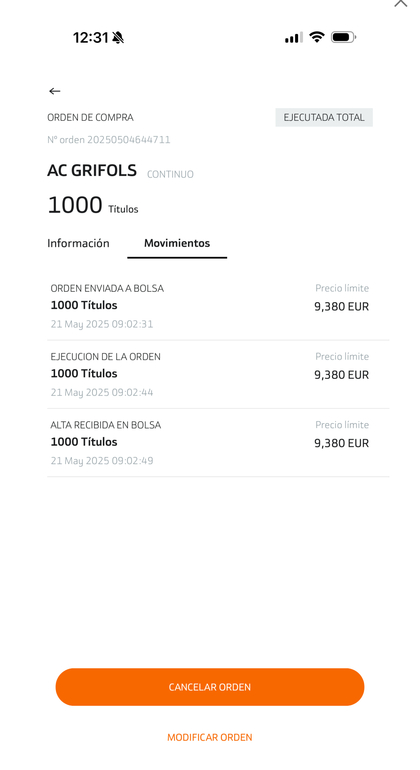Tap the 9,380 EUR price on first movement
Viewport: 420px width, 770px height.
(341, 306)
